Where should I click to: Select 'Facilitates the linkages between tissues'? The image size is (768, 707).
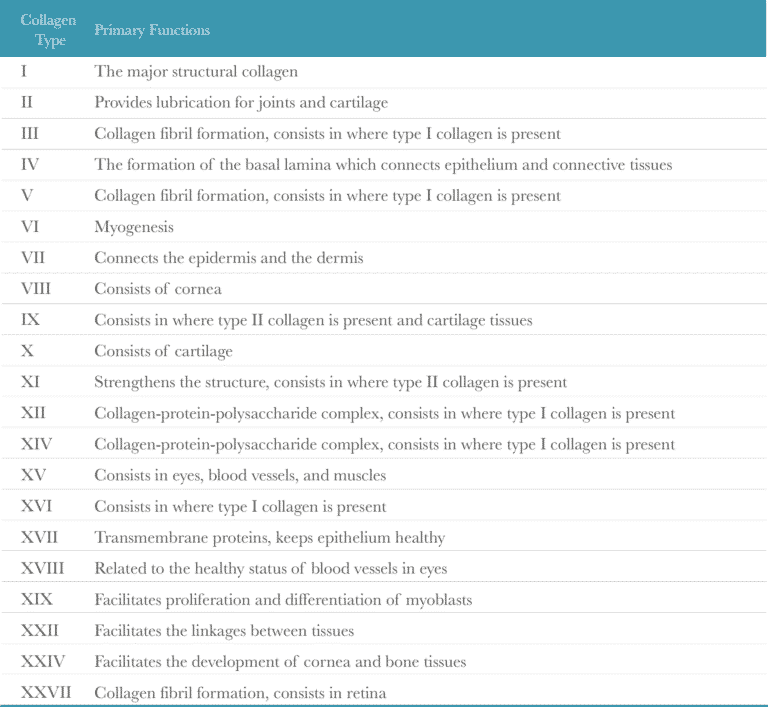(x=224, y=631)
